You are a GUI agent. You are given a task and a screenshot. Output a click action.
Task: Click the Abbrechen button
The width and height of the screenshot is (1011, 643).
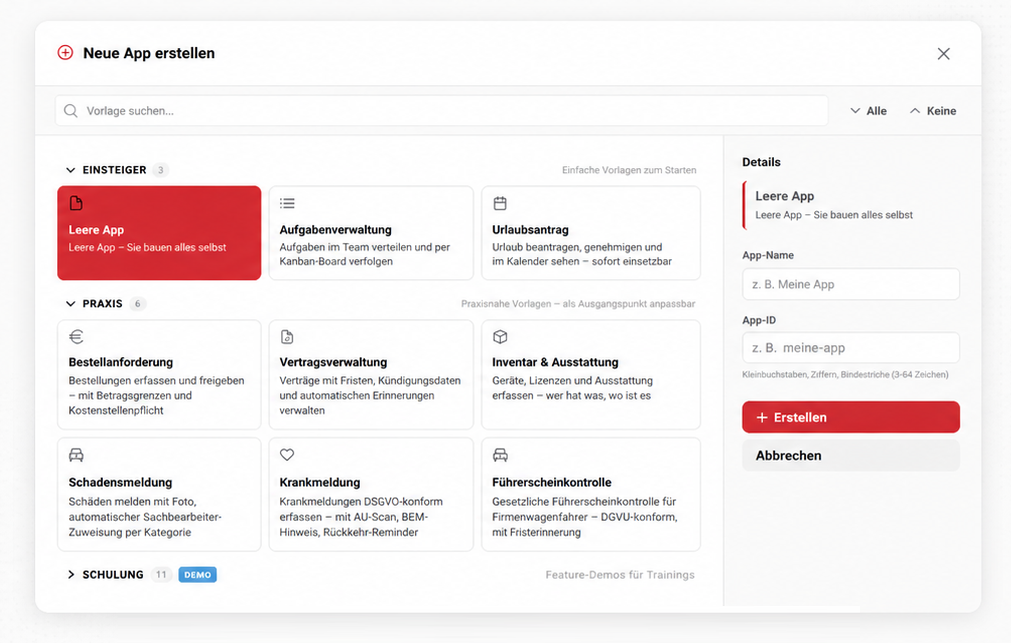pos(850,455)
